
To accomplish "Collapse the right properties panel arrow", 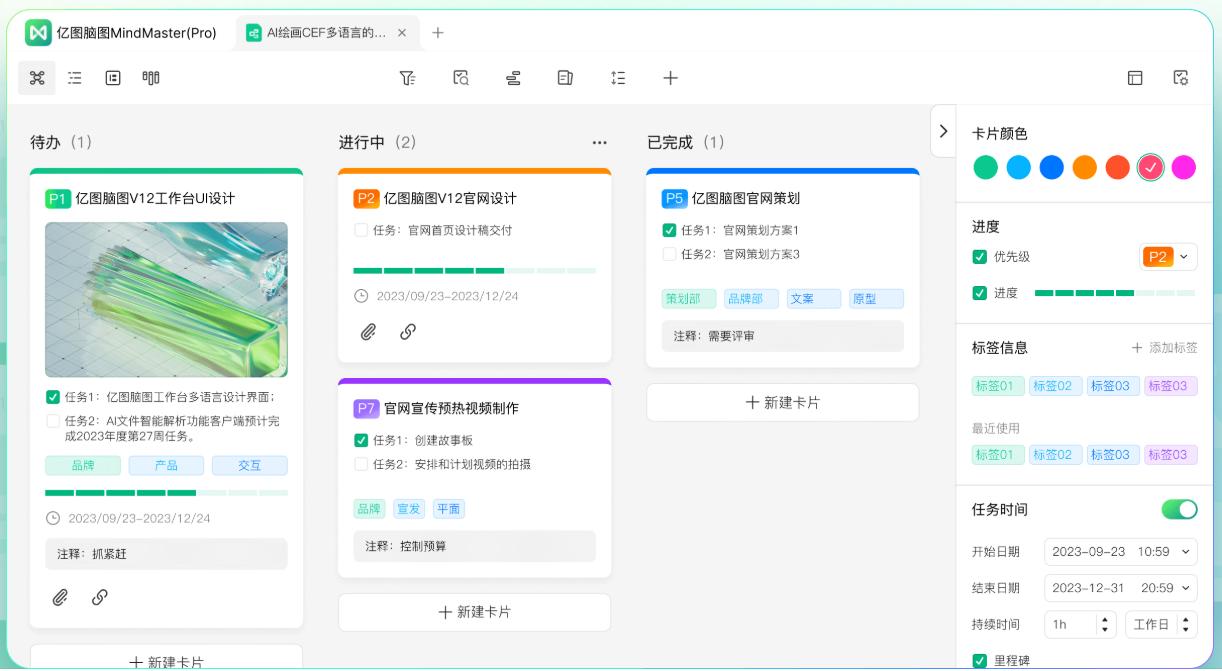I will 943,131.
